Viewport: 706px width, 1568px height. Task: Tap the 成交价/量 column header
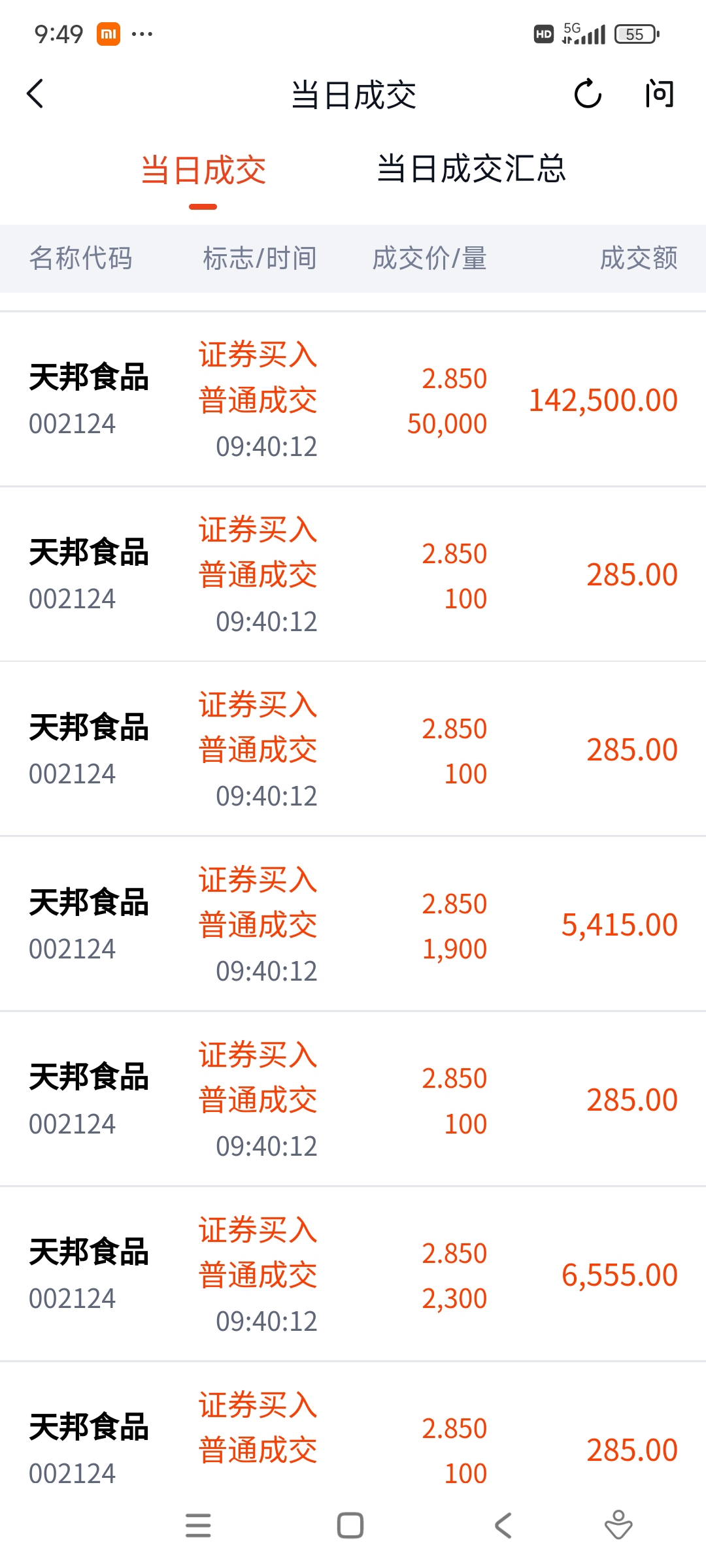point(429,258)
